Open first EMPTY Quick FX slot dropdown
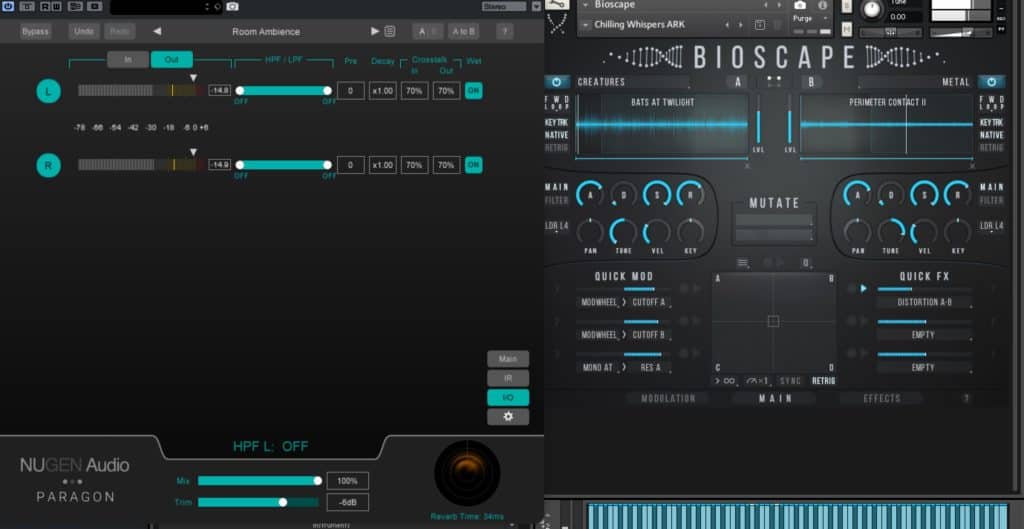This screenshot has height=529, width=1024. pos(924,335)
